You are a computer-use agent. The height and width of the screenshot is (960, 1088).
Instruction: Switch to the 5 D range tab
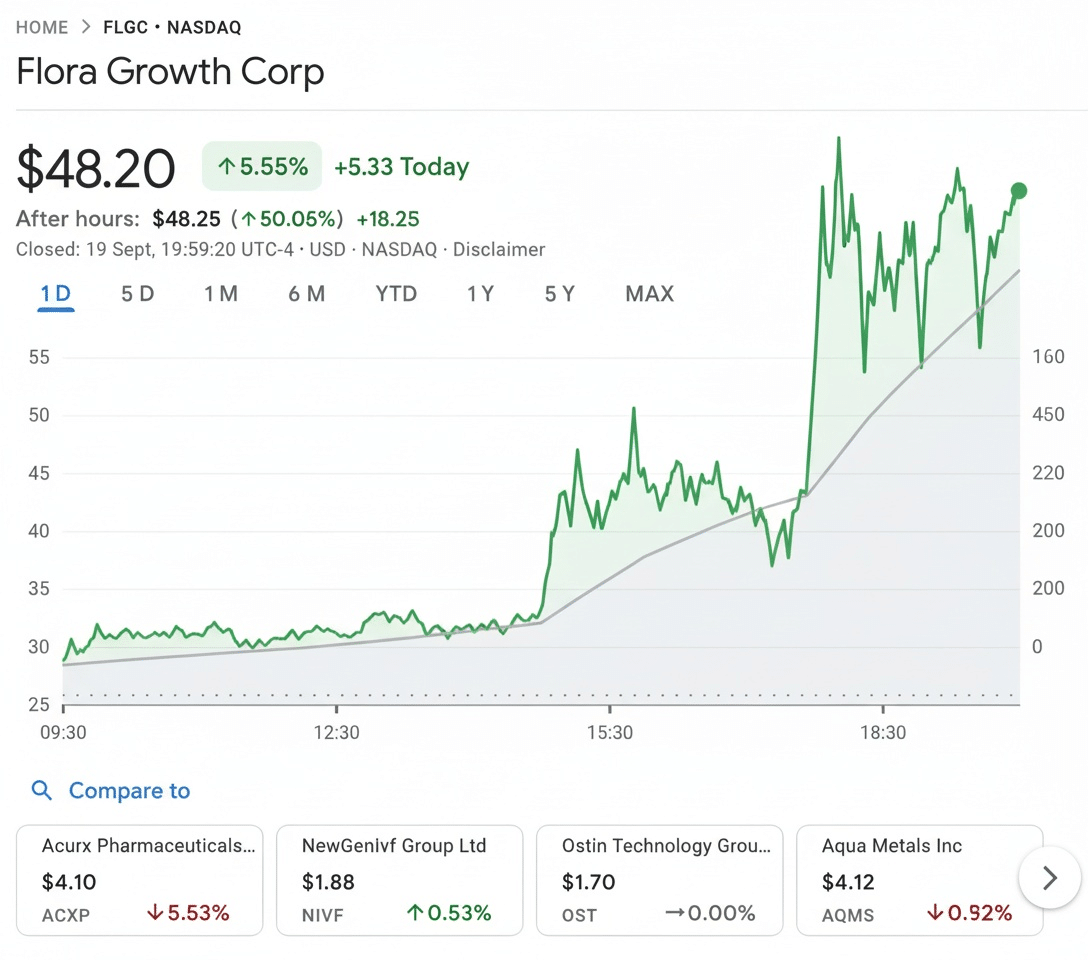coord(138,294)
